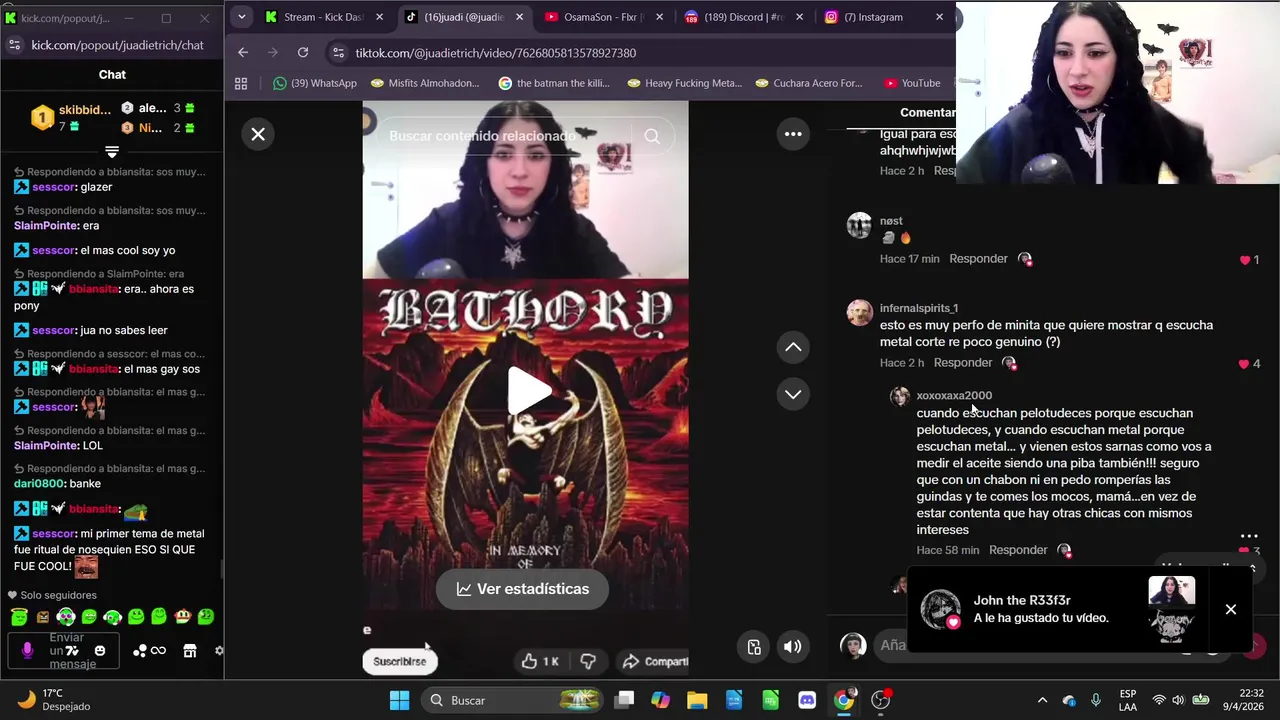
Task: Click the Ver estadísticas button
Action: [x=522, y=589]
